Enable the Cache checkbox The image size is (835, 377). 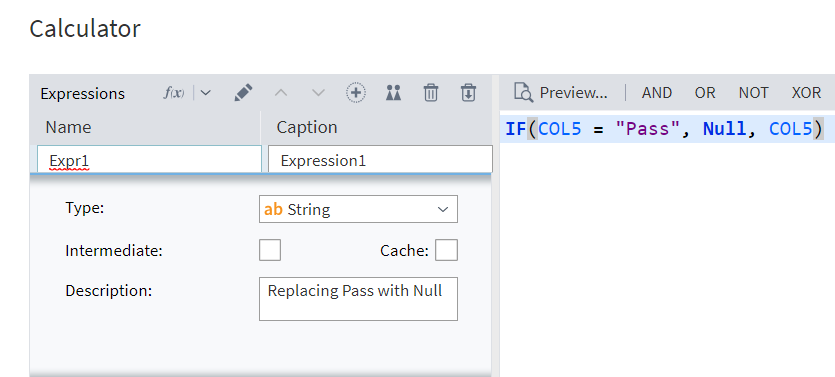(446, 250)
